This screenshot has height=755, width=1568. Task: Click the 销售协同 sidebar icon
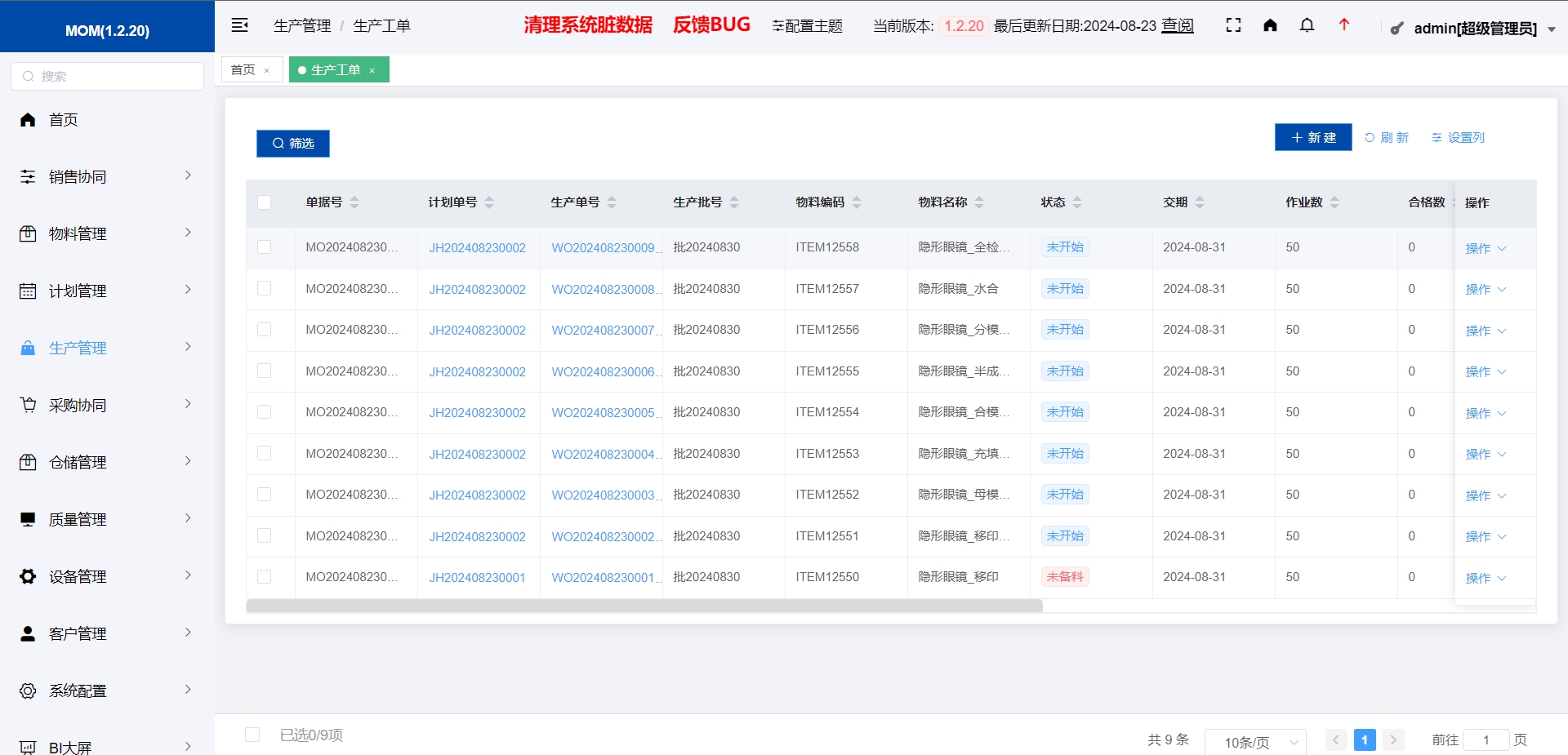tap(28, 177)
